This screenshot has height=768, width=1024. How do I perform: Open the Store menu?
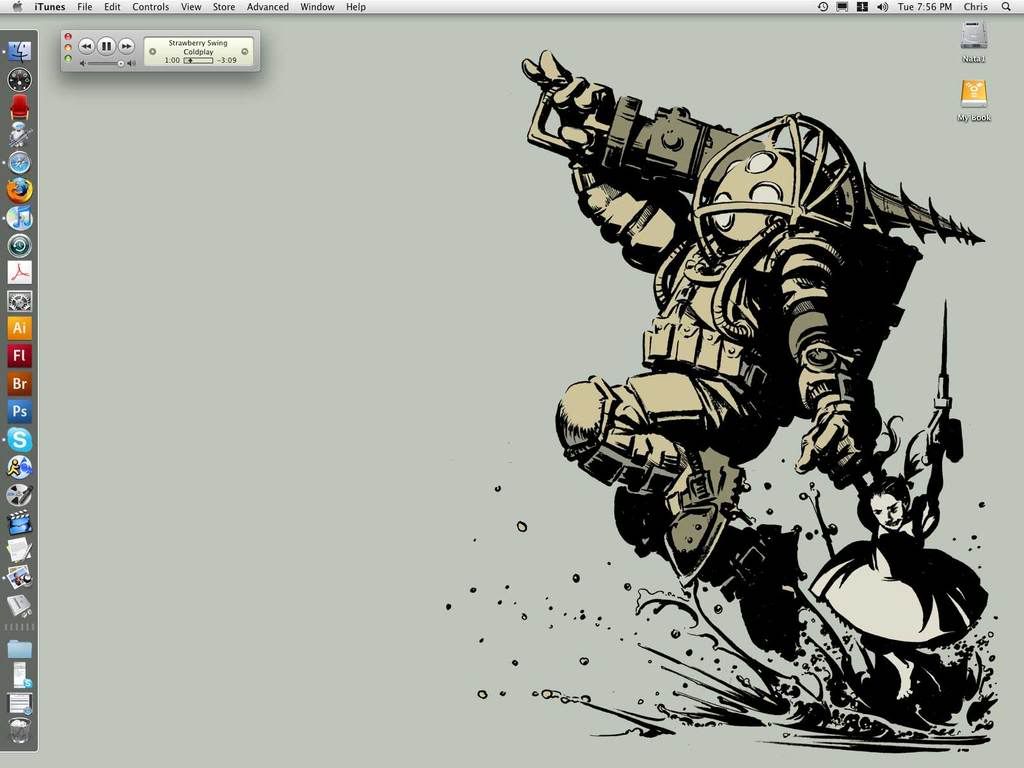pyautogui.click(x=224, y=7)
